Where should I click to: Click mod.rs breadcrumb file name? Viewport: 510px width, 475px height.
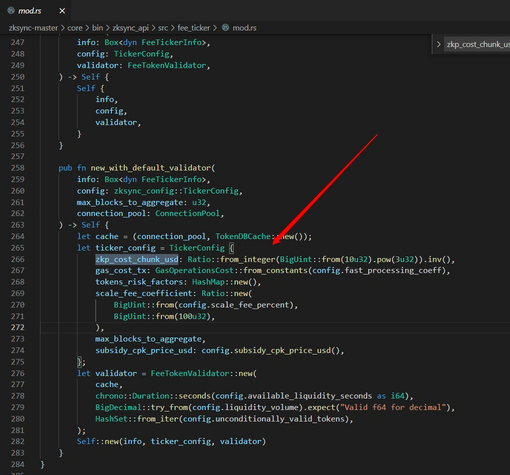244,28
